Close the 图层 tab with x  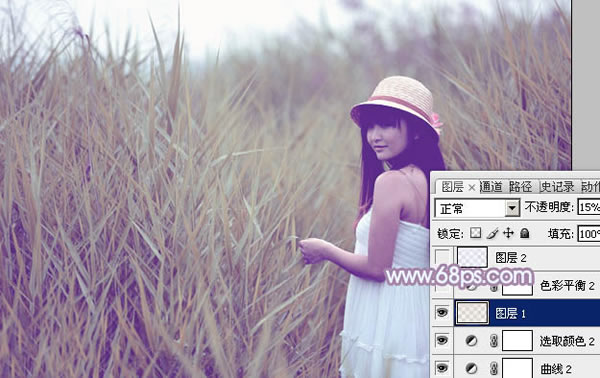(472, 187)
